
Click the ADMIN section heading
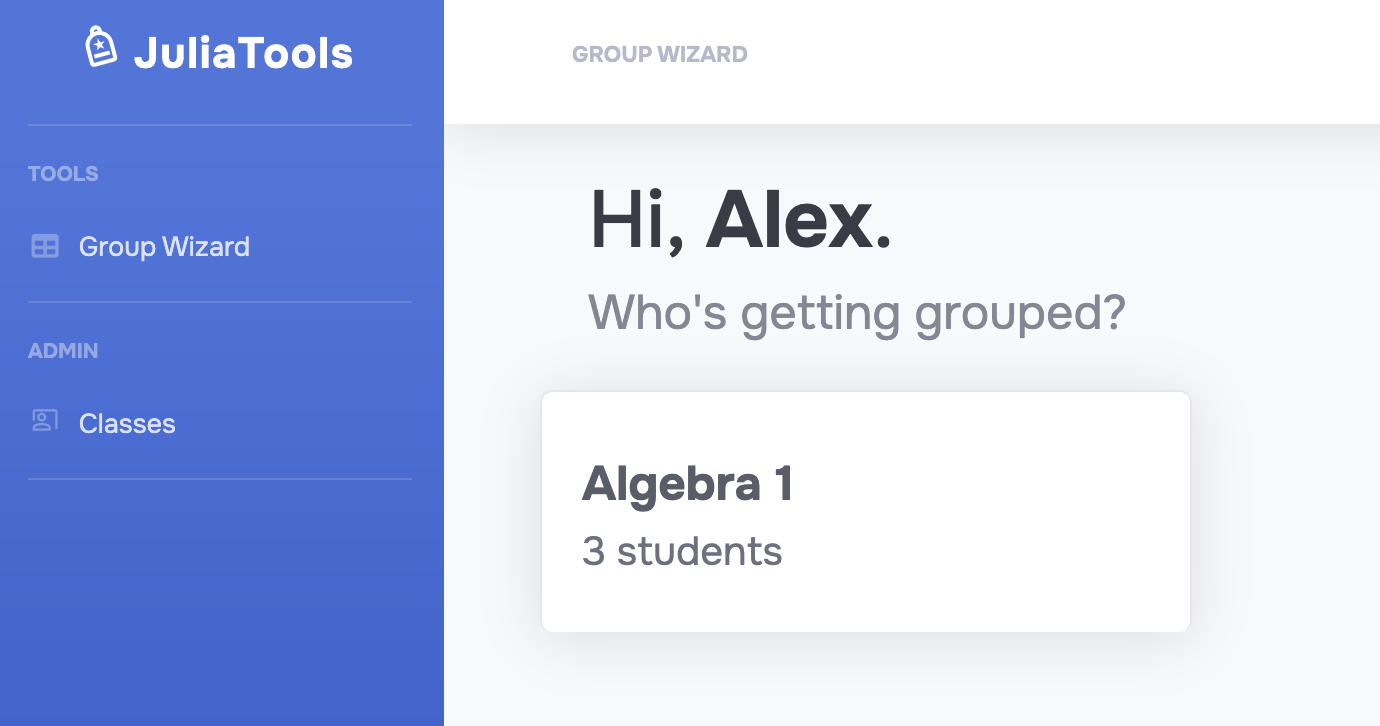tap(63, 351)
